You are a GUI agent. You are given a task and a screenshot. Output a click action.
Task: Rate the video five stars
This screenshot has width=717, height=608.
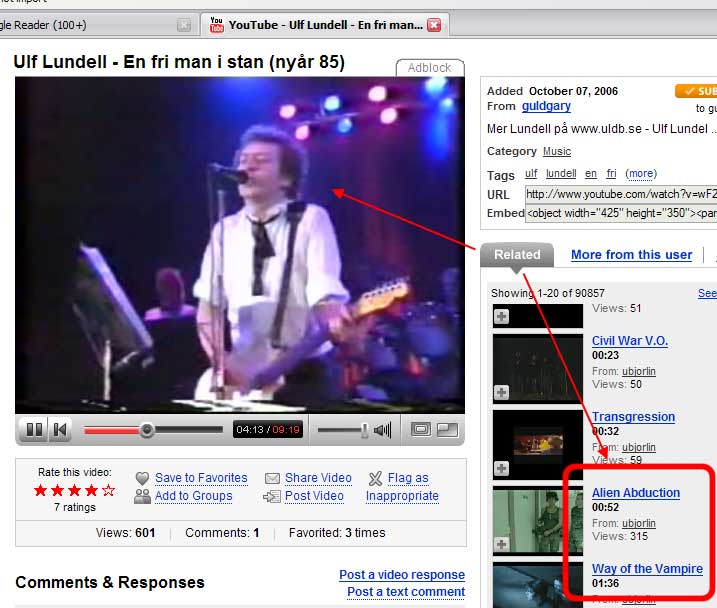(x=108, y=491)
